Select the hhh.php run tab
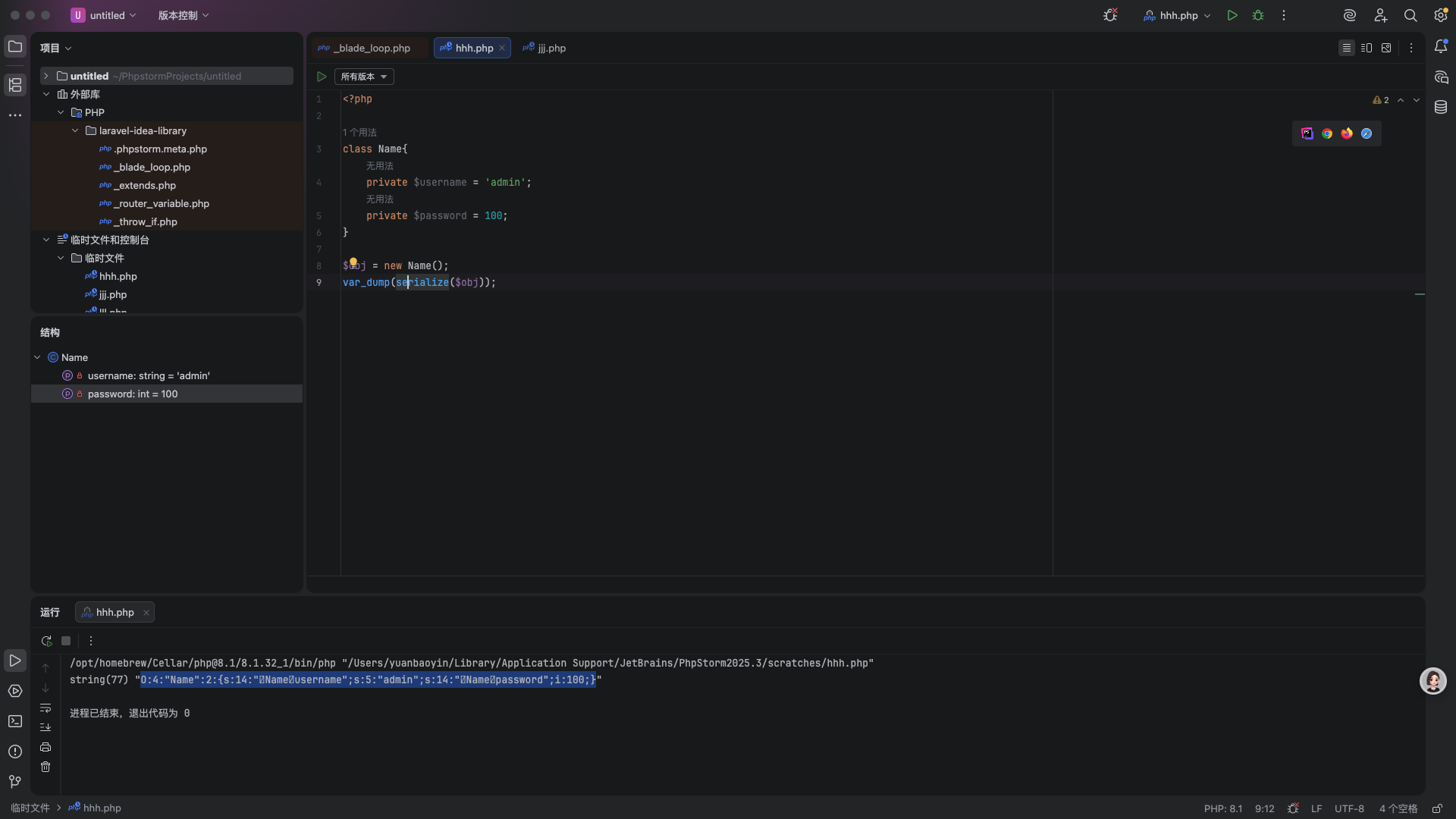The width and height of the screenshot is (1456, 819). point(115,613)
